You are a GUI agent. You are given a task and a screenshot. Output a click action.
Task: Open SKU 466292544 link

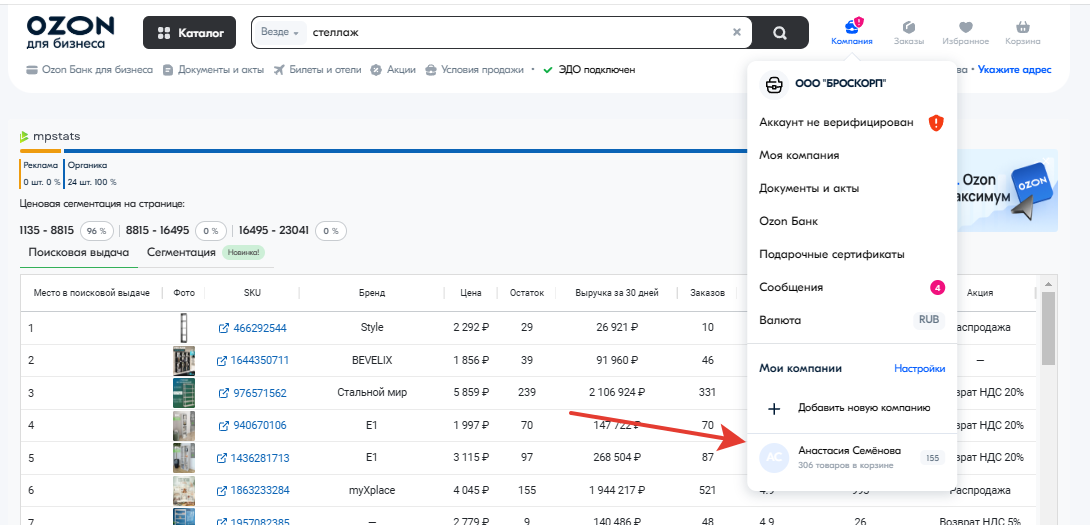(260, 328)
